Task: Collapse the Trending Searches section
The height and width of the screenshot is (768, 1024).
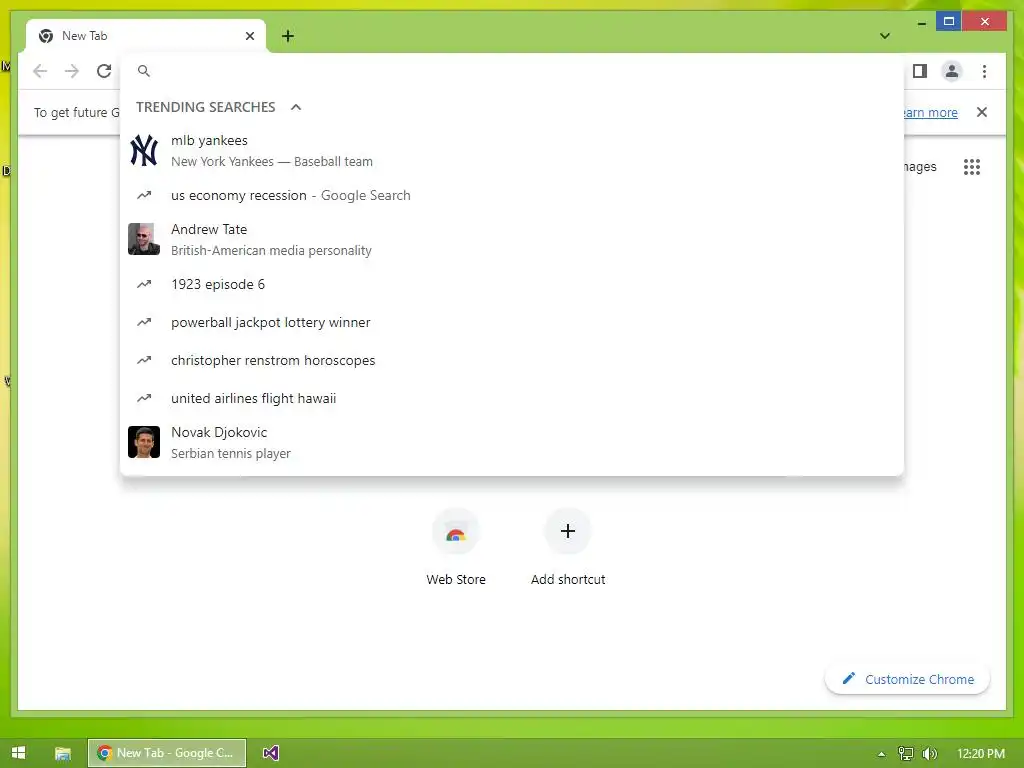Action: pyautogui.click(x=296, y=107)
